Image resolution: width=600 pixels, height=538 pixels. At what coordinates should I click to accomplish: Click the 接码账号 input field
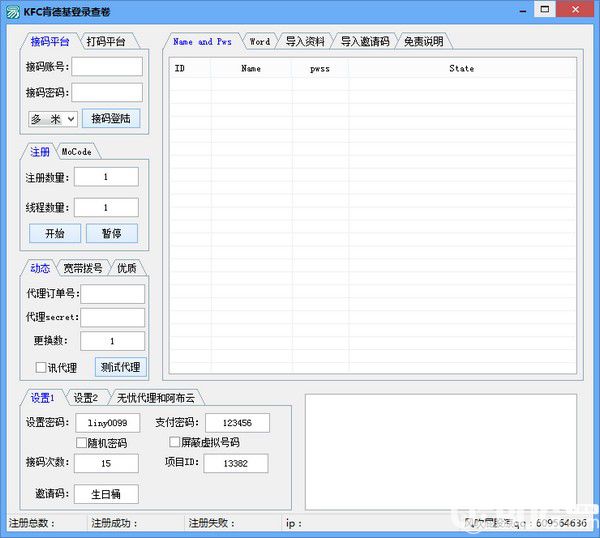[x=107, y=67]
